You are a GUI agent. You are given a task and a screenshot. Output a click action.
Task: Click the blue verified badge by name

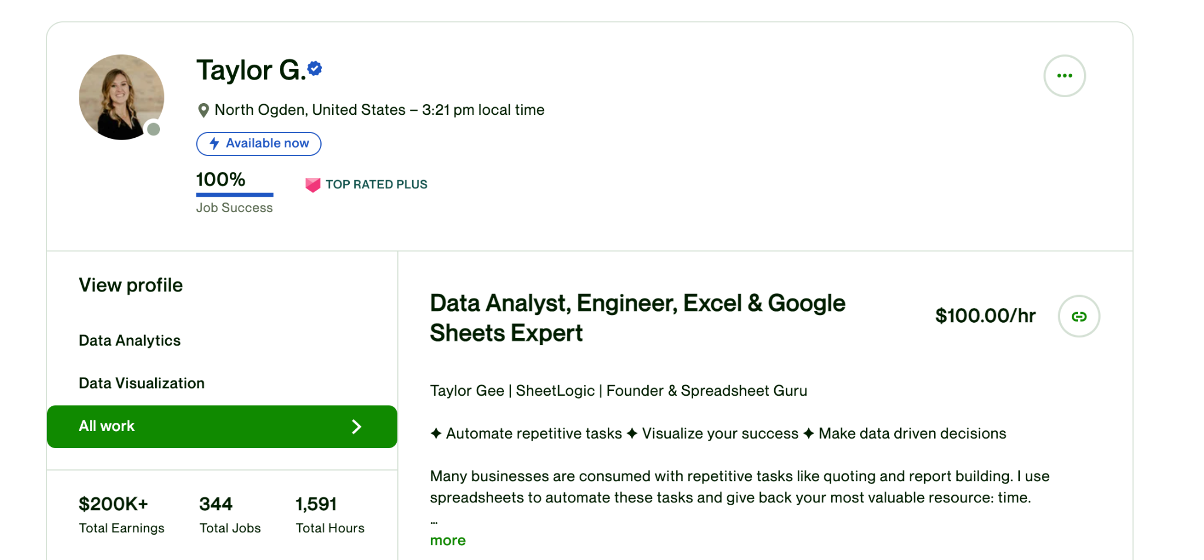point(315,69)
